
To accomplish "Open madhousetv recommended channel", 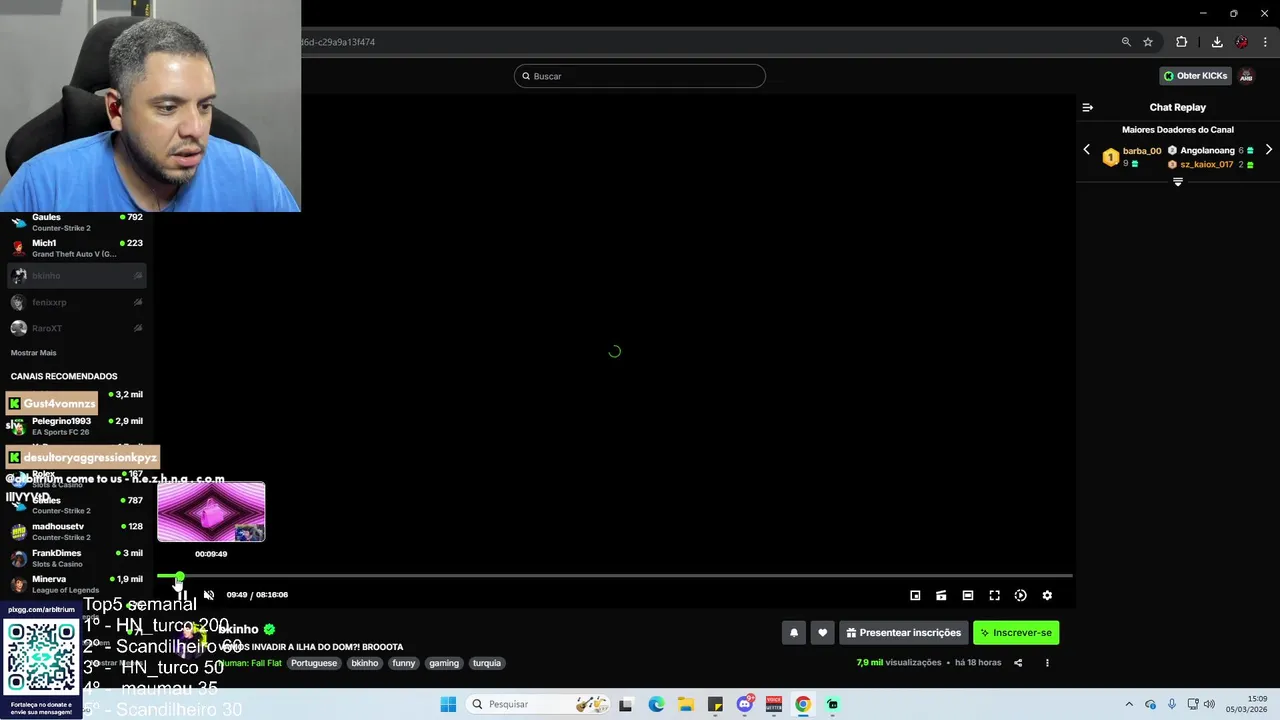I will (77, 531).
